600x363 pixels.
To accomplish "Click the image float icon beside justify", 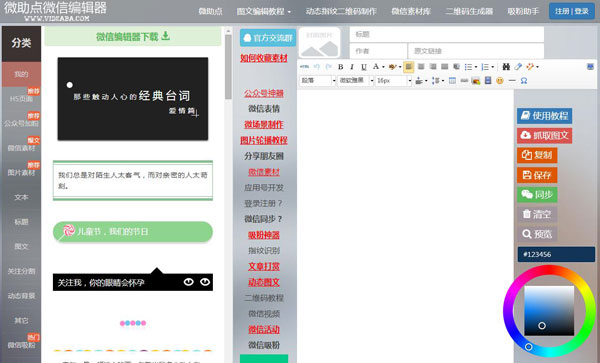I will click(x=457, y=67).
